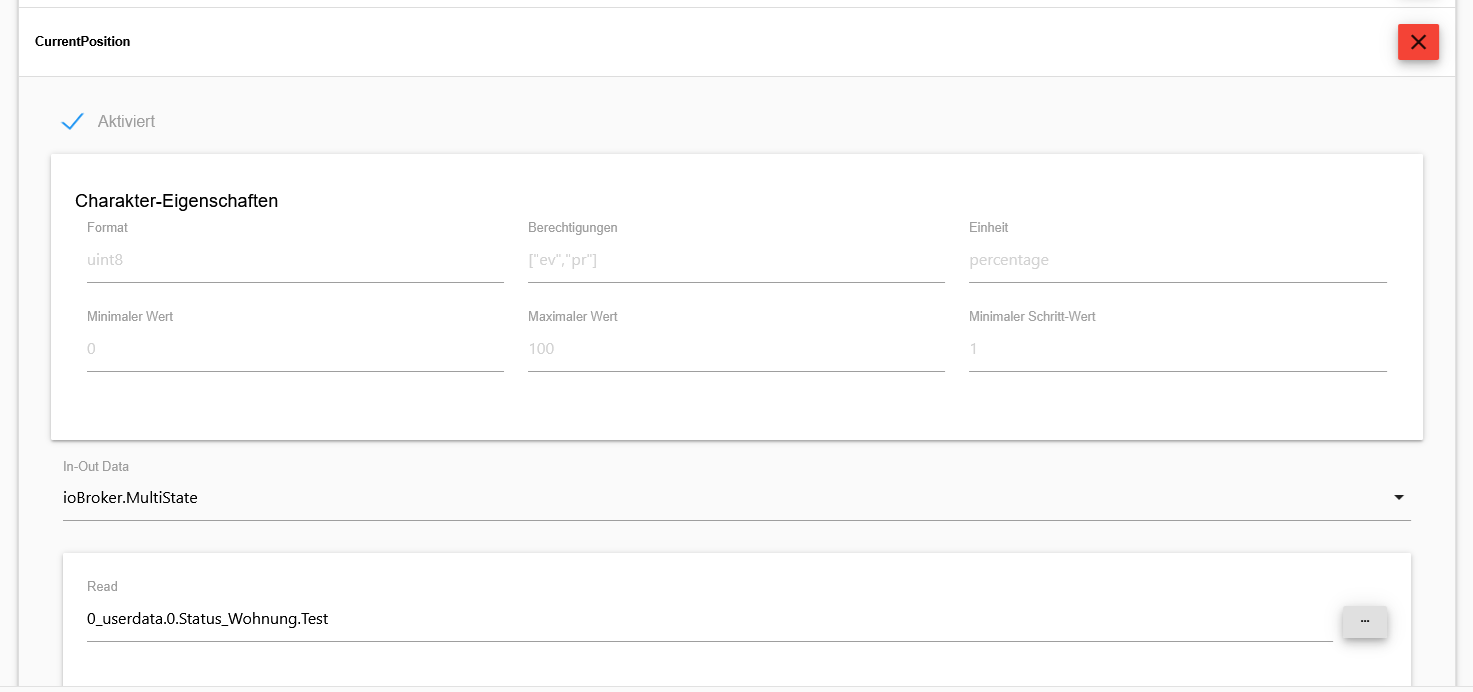Click the CurrentPosition header title
This screenshot has width=1473, height=692.
82,41
